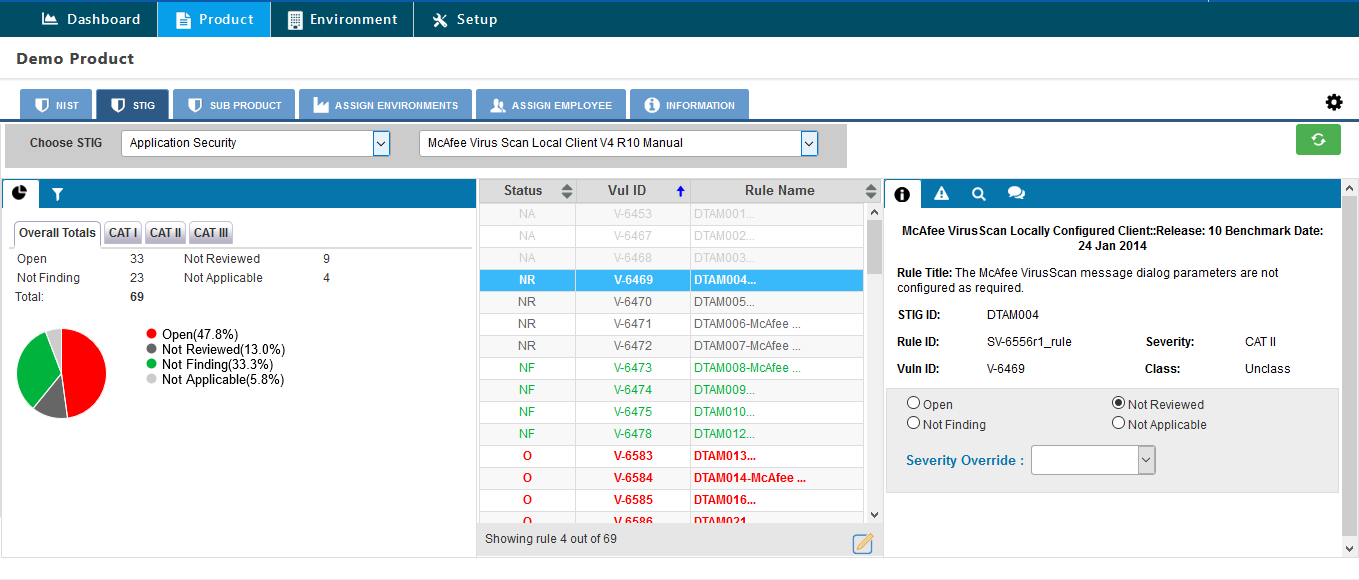Expand the Application Security dropdown

(x=255, y=144)
